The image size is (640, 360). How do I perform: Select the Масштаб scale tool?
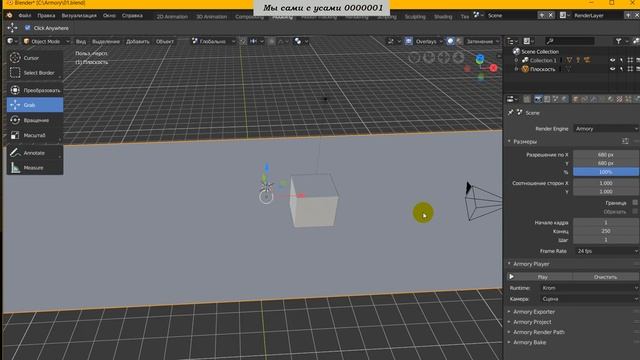pyautogui.click(x=35, y=135)
